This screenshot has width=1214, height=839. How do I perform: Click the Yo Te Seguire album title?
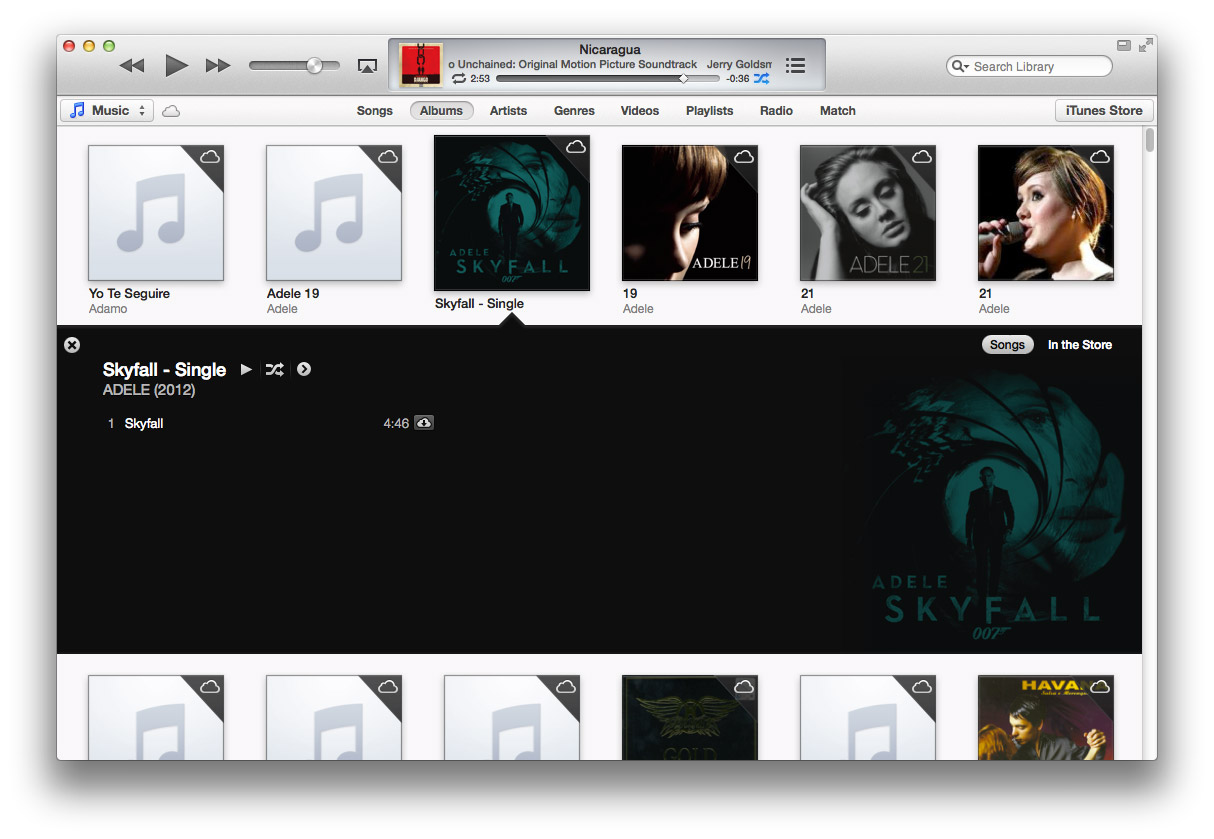click(x=129, y=294)
